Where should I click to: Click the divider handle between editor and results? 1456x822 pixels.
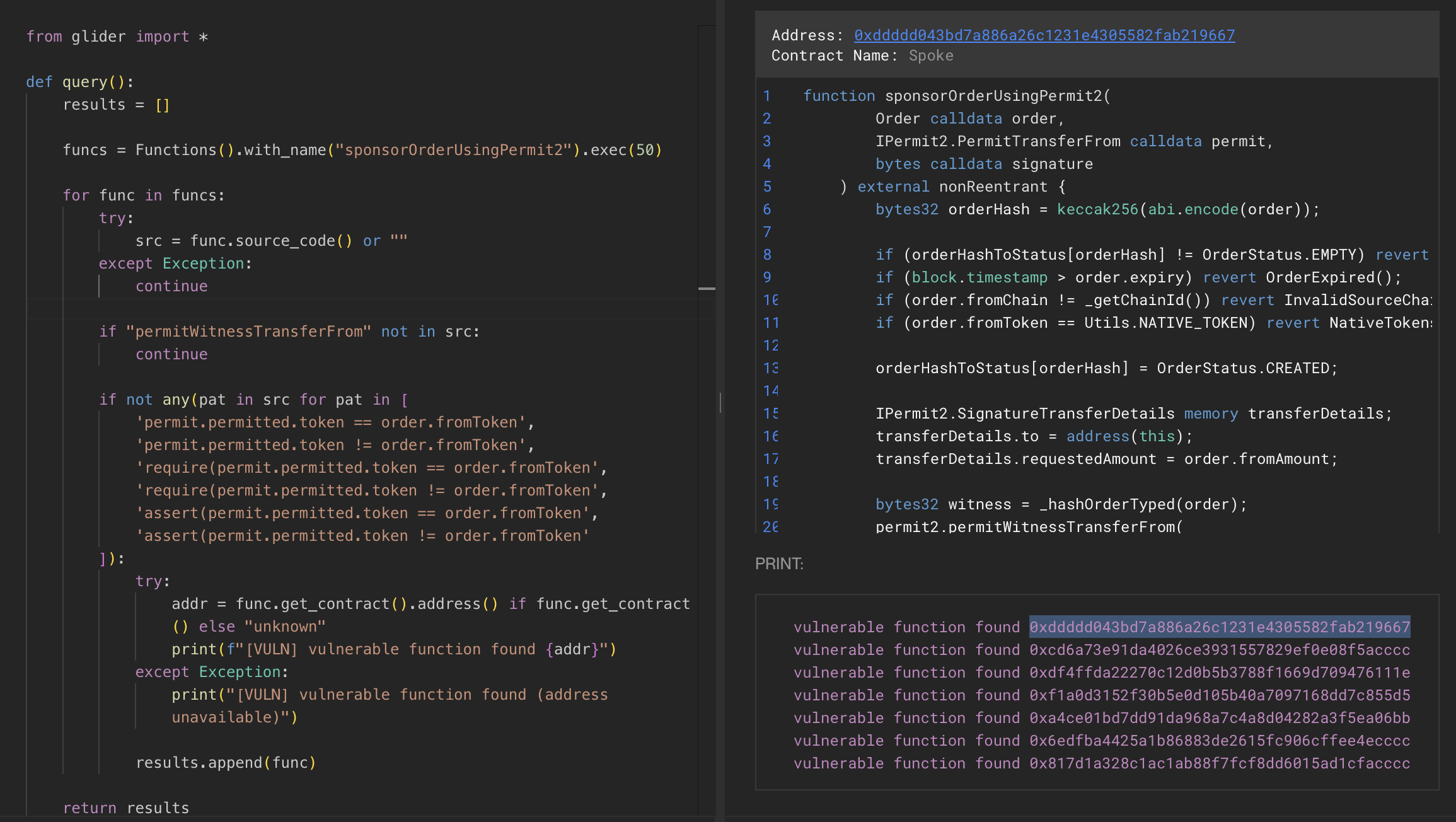coord(720,402)
